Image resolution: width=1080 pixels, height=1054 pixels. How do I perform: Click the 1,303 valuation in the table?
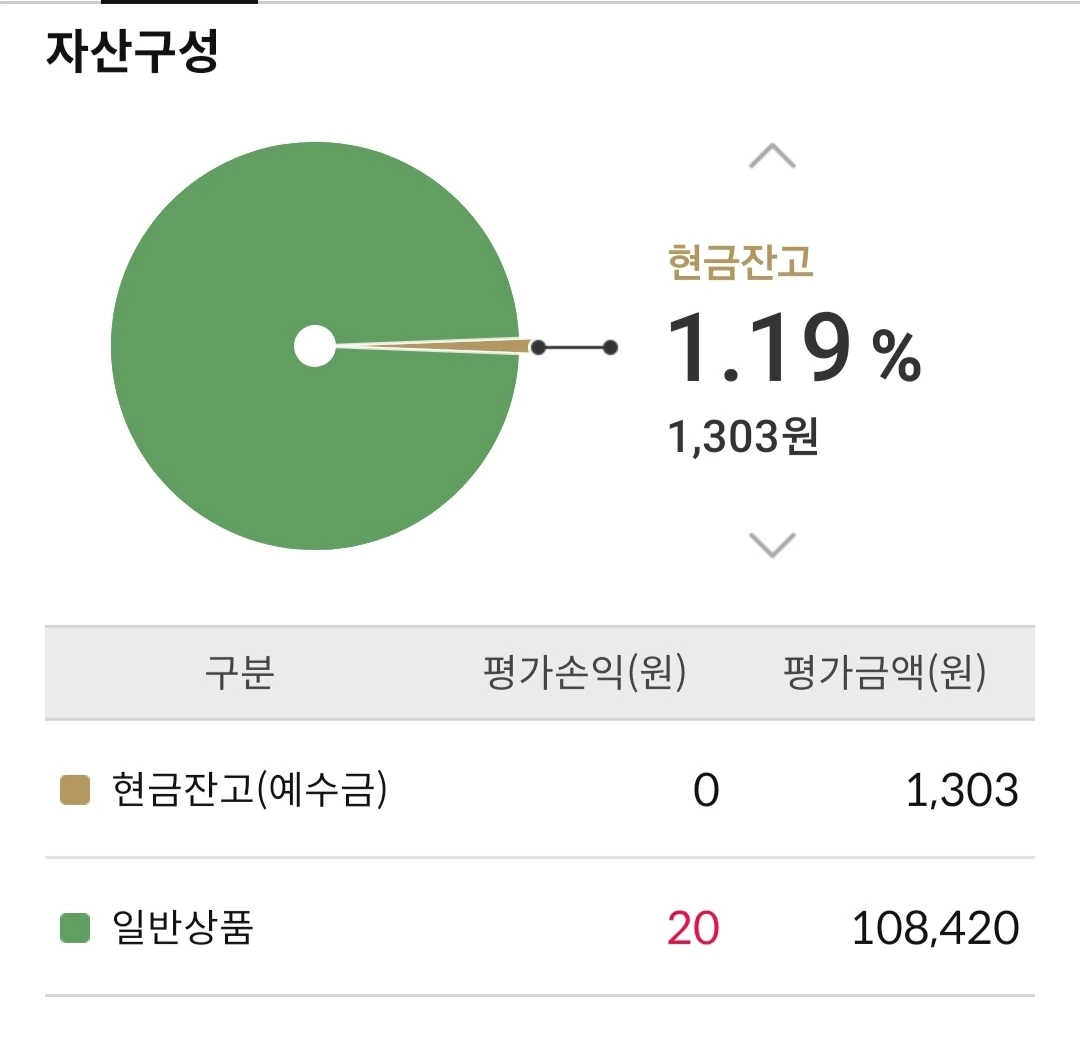coord(962,790)
